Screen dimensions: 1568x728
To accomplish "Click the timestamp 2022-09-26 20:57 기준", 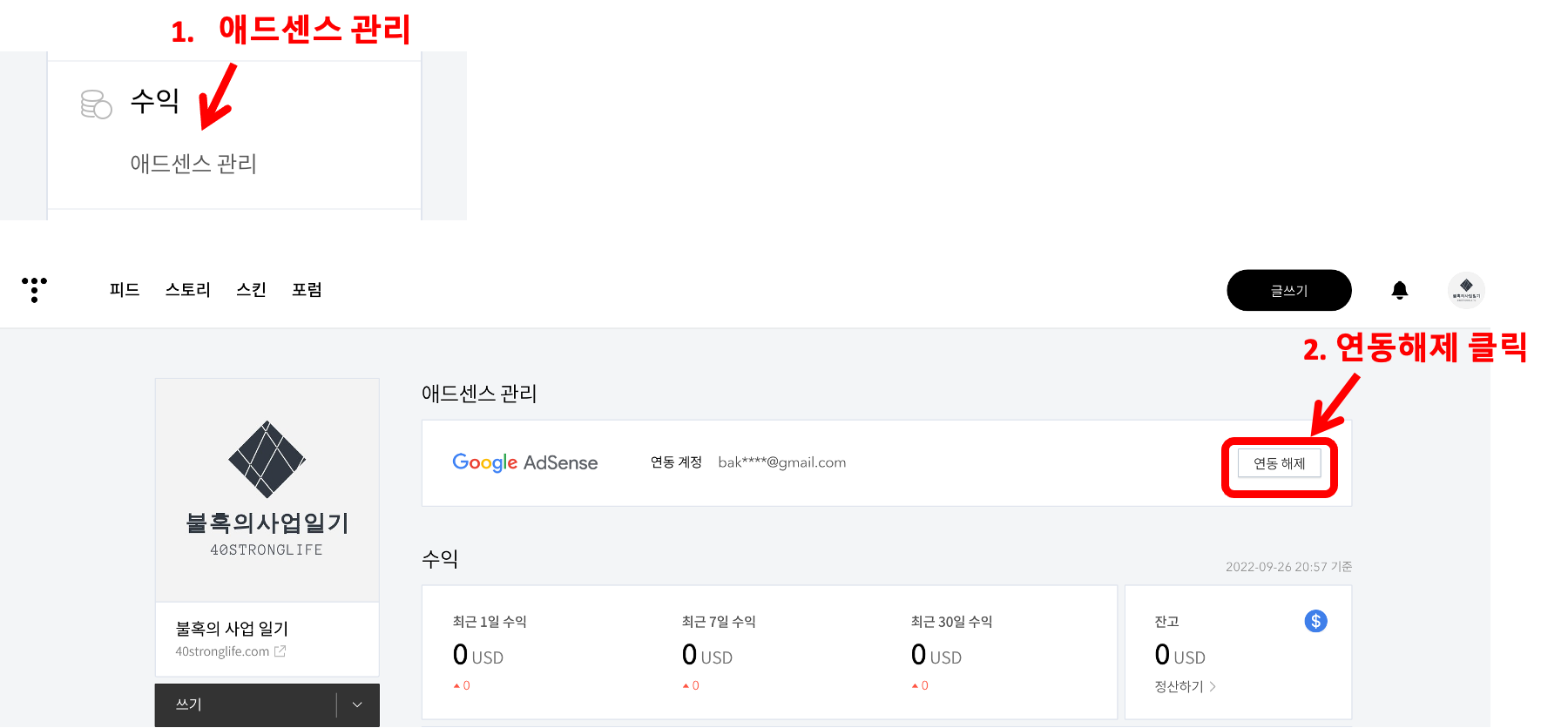I will click(x=1288, y=567).
